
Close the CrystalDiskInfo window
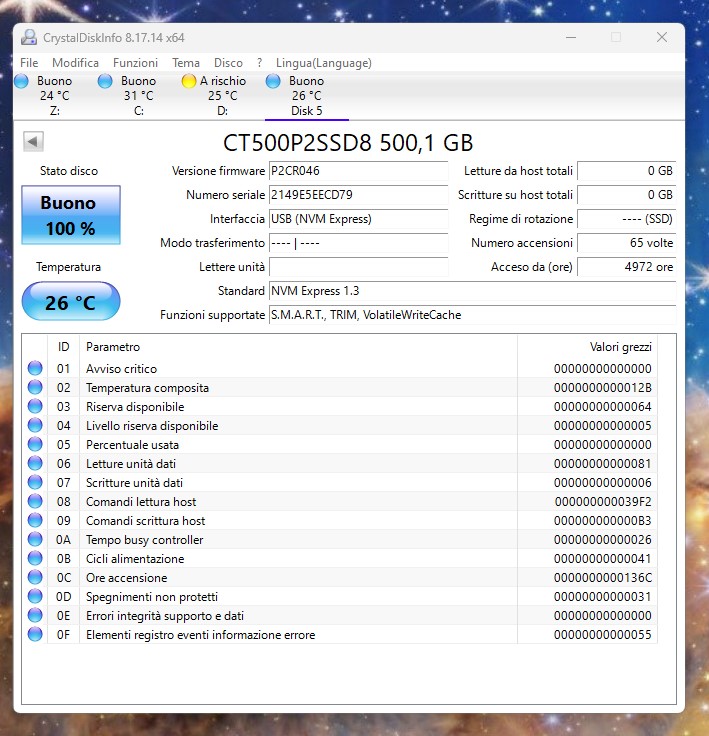coord(662,38)
